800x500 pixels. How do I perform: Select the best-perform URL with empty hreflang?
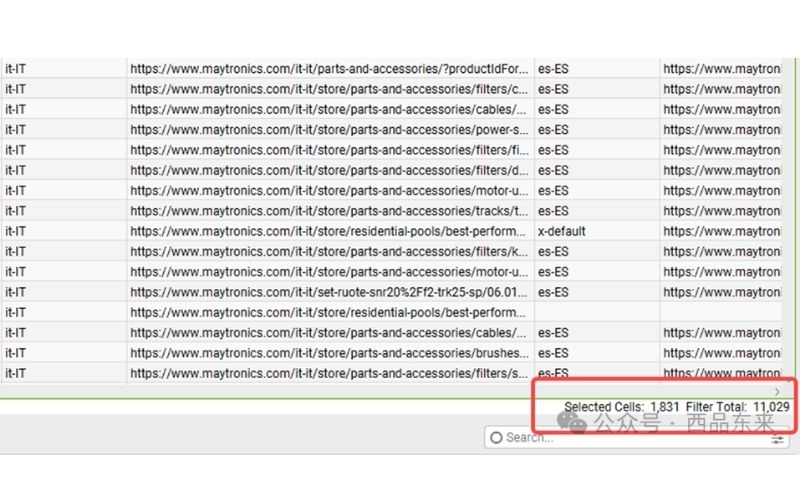(328, 312)
